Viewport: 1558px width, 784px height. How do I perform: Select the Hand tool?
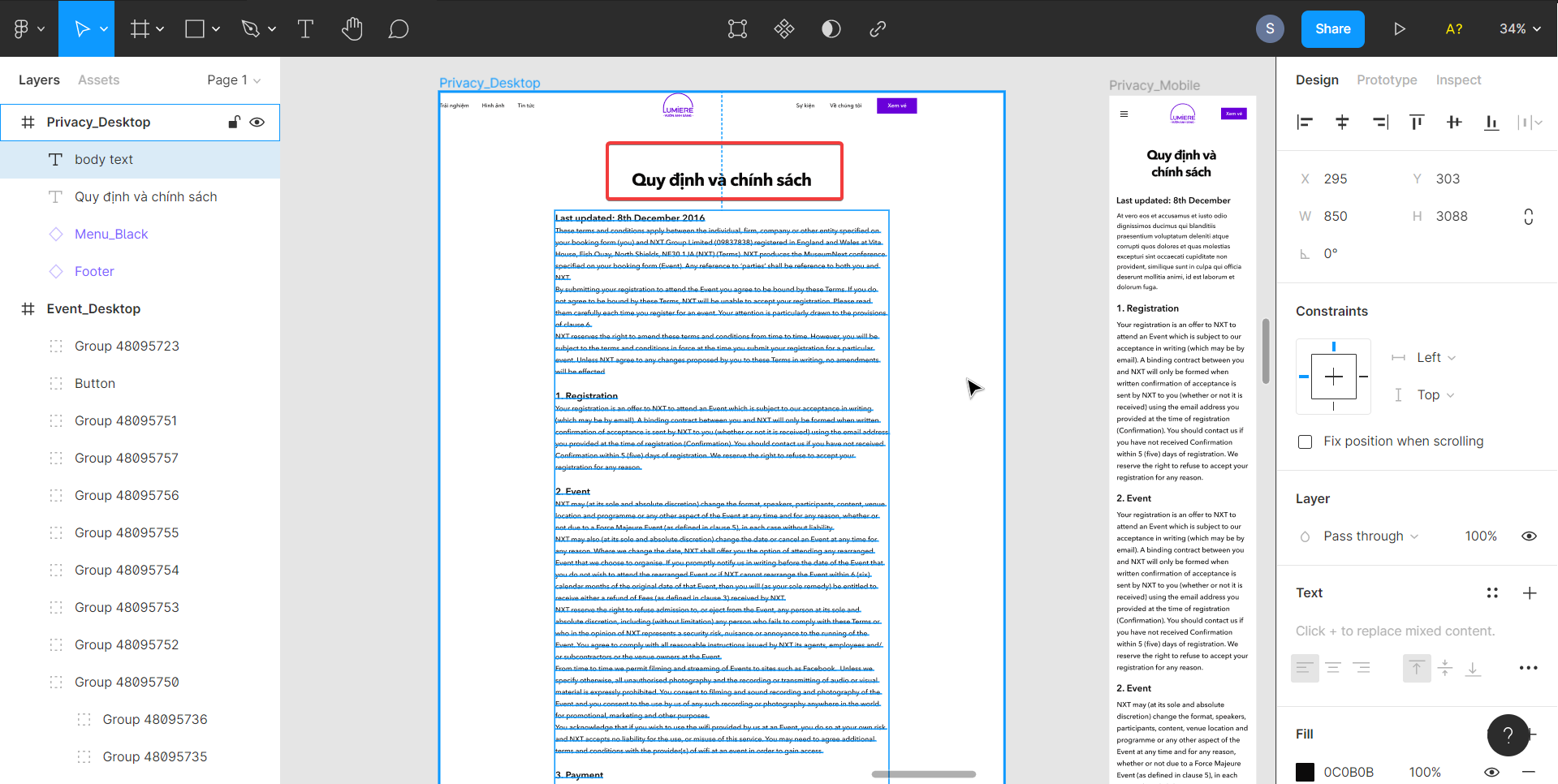point(352,29)
